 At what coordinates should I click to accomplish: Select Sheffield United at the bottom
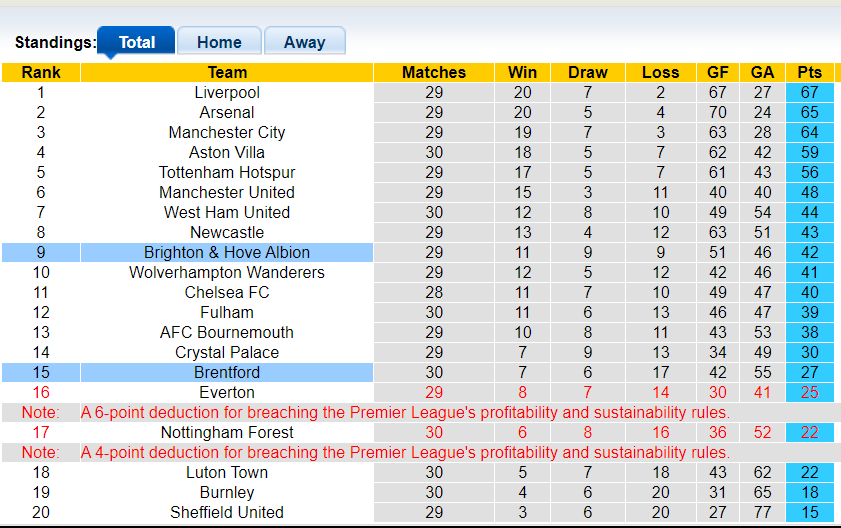[x=227, y=512]
